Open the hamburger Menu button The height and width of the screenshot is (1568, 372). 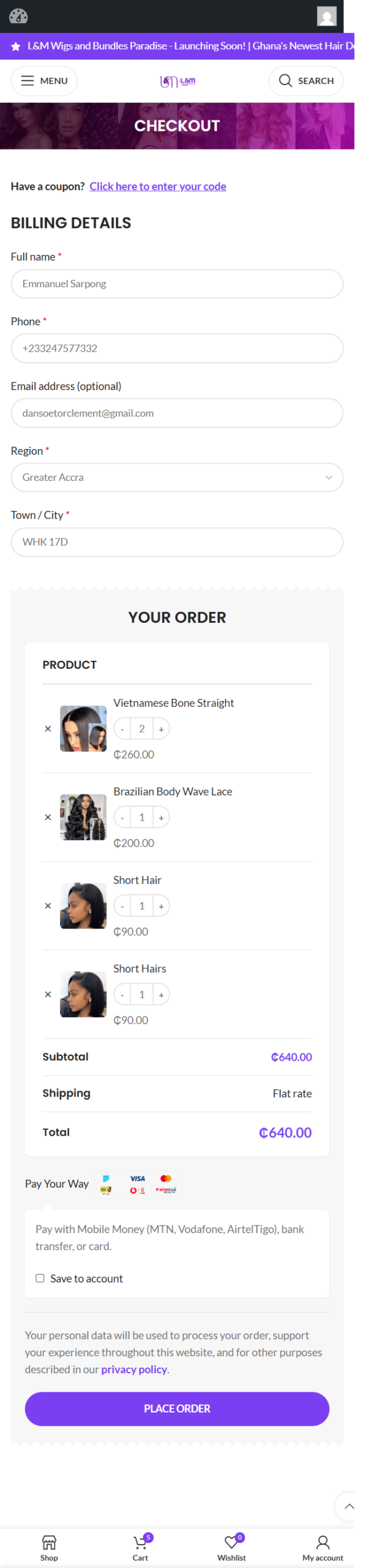(x=44, y=81)
